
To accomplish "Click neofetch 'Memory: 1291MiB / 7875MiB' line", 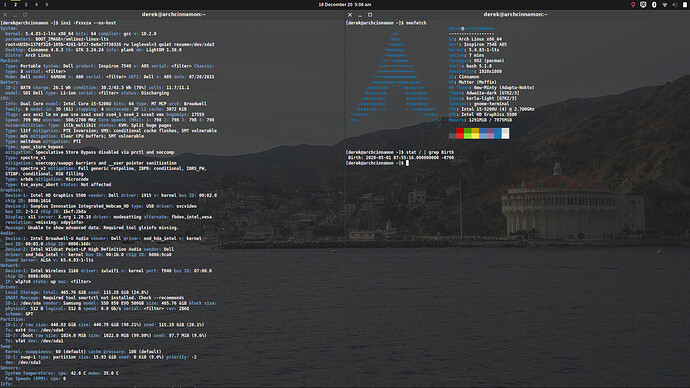I will click(x=481, y=120).
